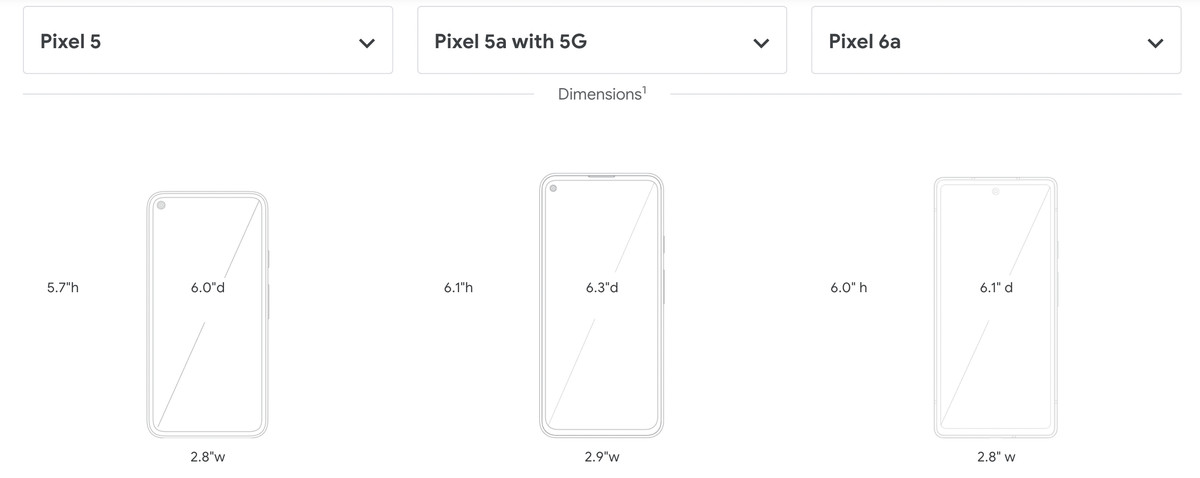
Task: Click the 6.0" h height label for Pixel 6a
Action: tap(848, 288)
